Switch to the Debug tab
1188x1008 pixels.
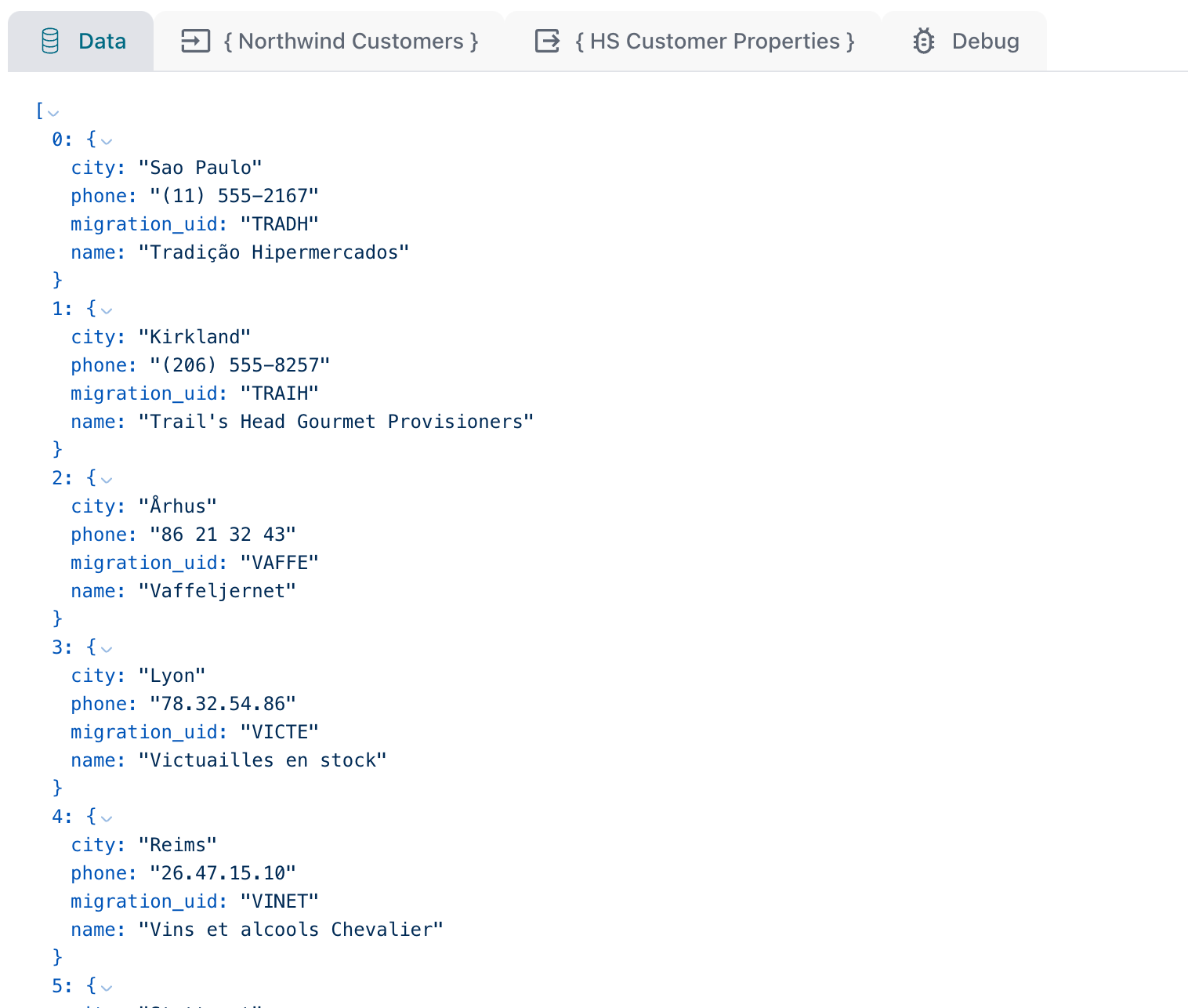coord(965,41)
